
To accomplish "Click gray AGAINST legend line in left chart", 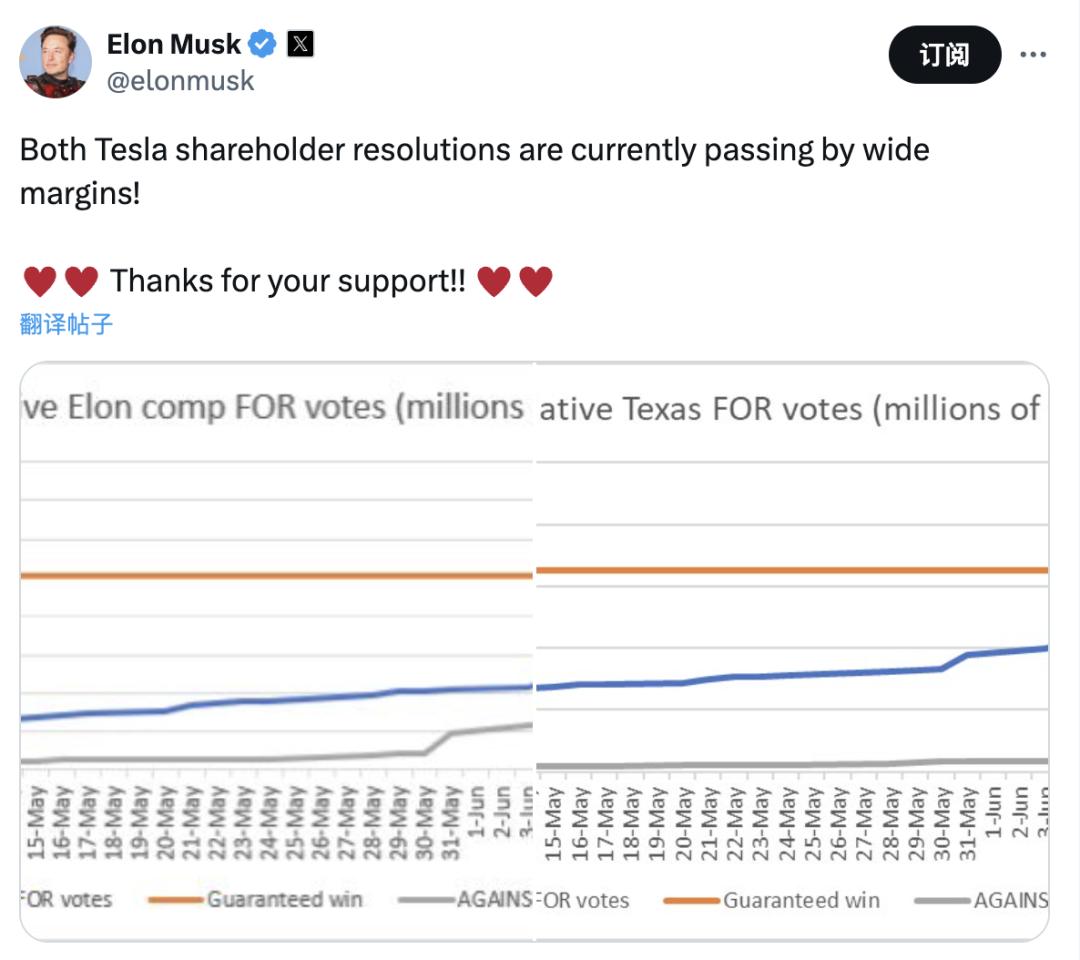I will pos(426,900).
